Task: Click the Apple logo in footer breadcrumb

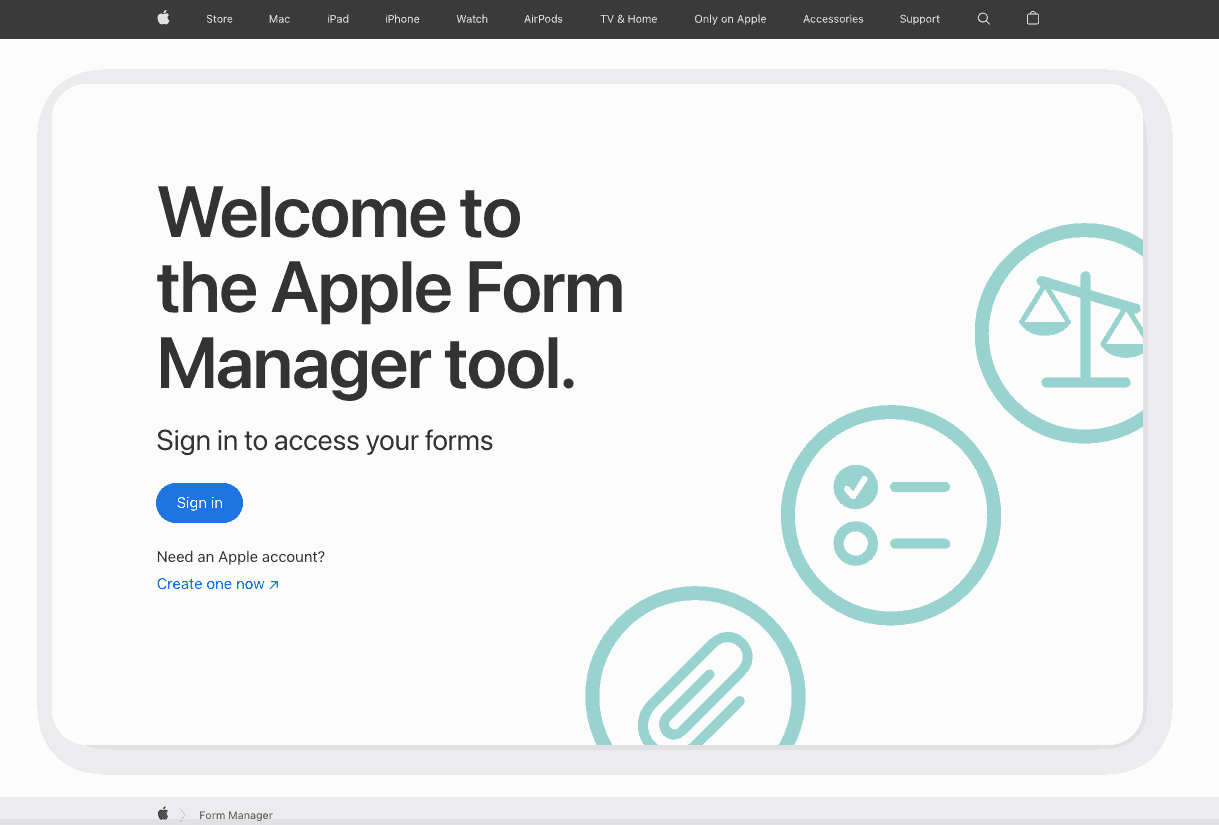Action: pyautogui.click(x=163, y=814)
